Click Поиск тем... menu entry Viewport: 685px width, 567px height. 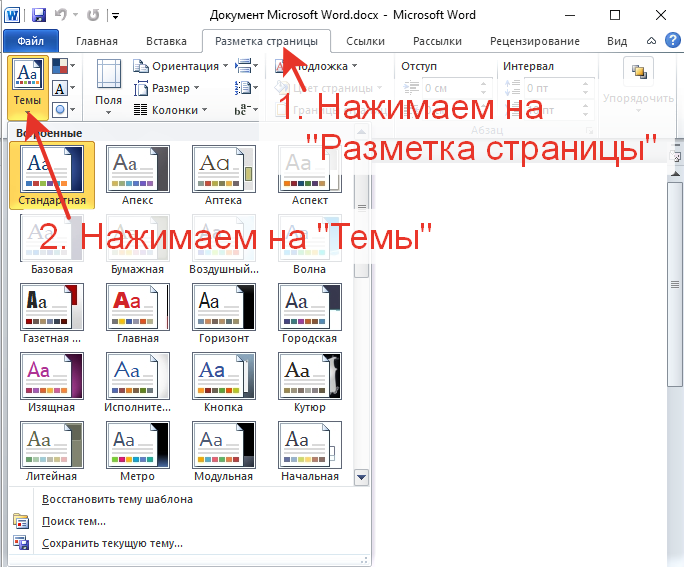(x=73, y=521)
